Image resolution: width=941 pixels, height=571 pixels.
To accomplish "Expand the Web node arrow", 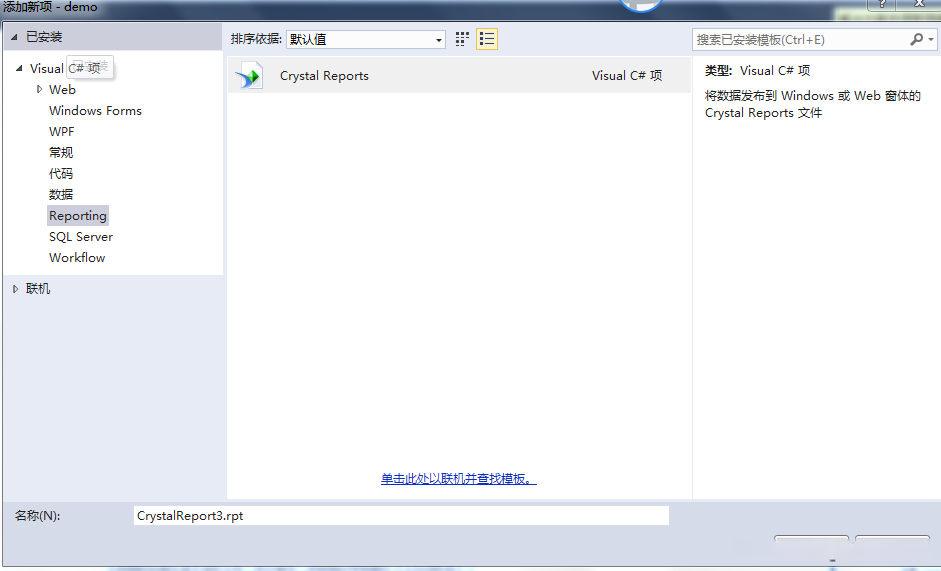I will pos(39,89).
